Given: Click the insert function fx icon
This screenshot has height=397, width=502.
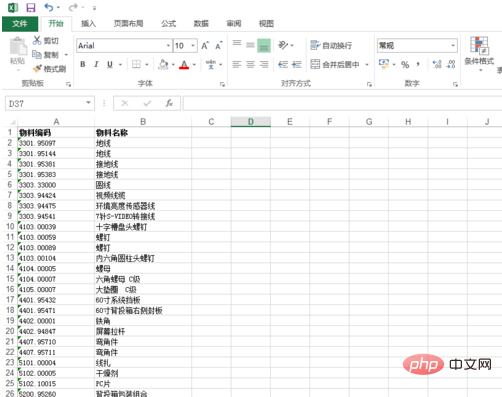Looking at the screenshot, I should click(x=169, y=103).
